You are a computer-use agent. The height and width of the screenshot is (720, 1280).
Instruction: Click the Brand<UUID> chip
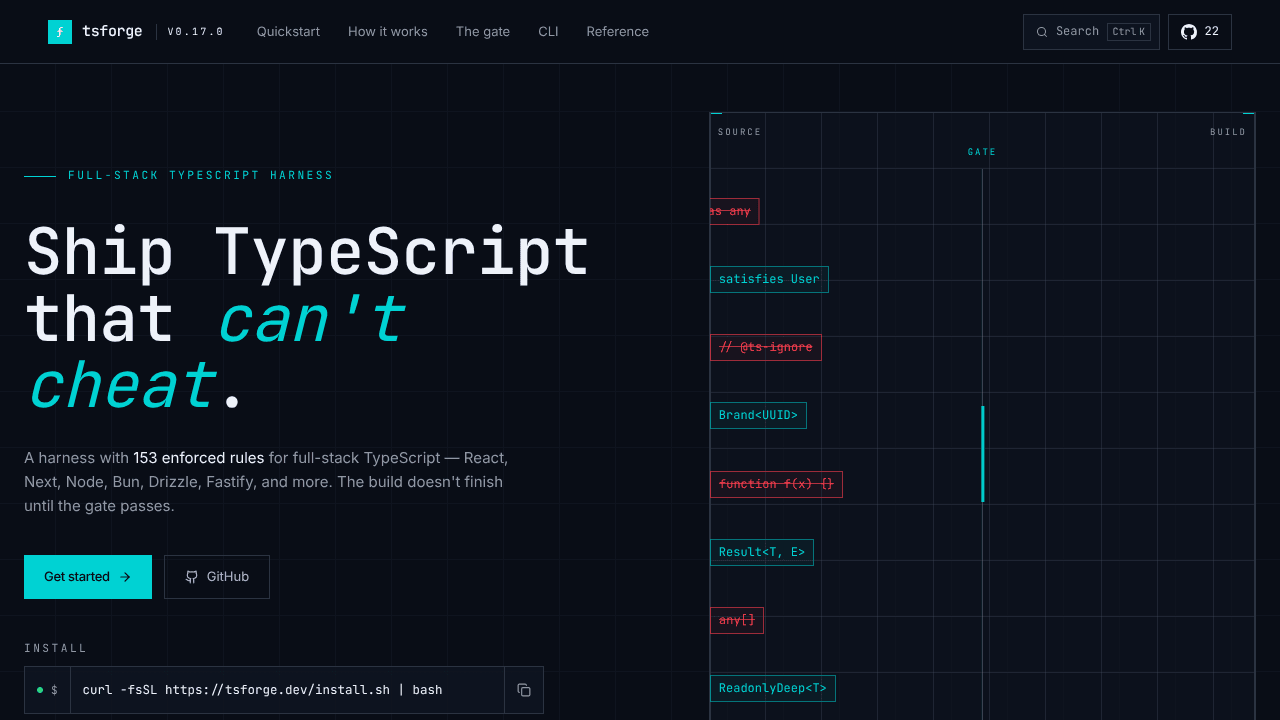(758, 415)
